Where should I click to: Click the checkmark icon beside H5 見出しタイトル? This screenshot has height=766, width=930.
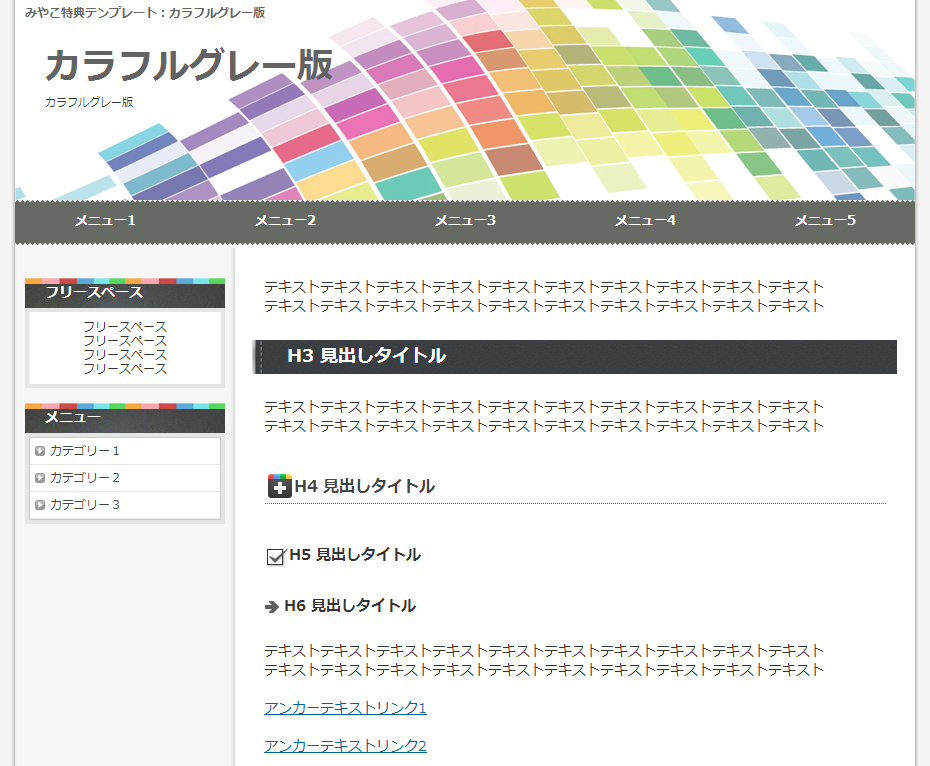pos(276,556)
